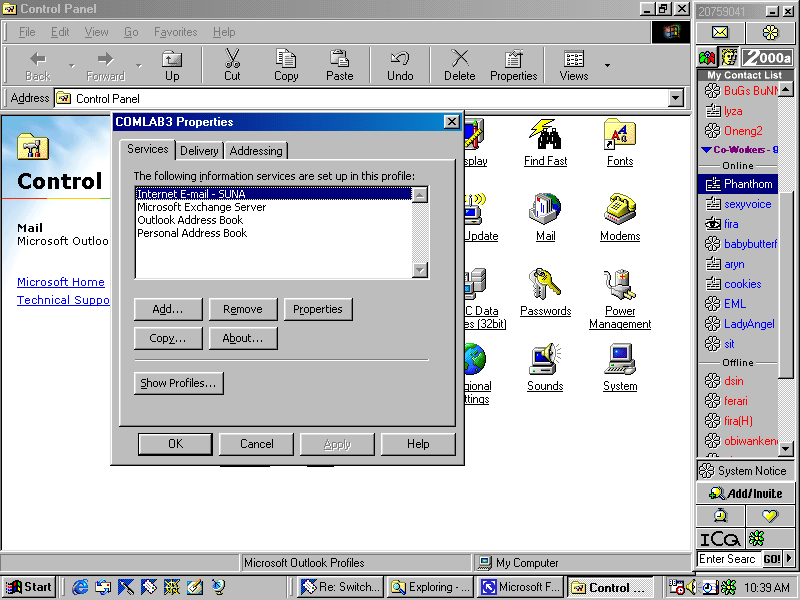
Task: Click the About... button
Action: tap(243, 338)
